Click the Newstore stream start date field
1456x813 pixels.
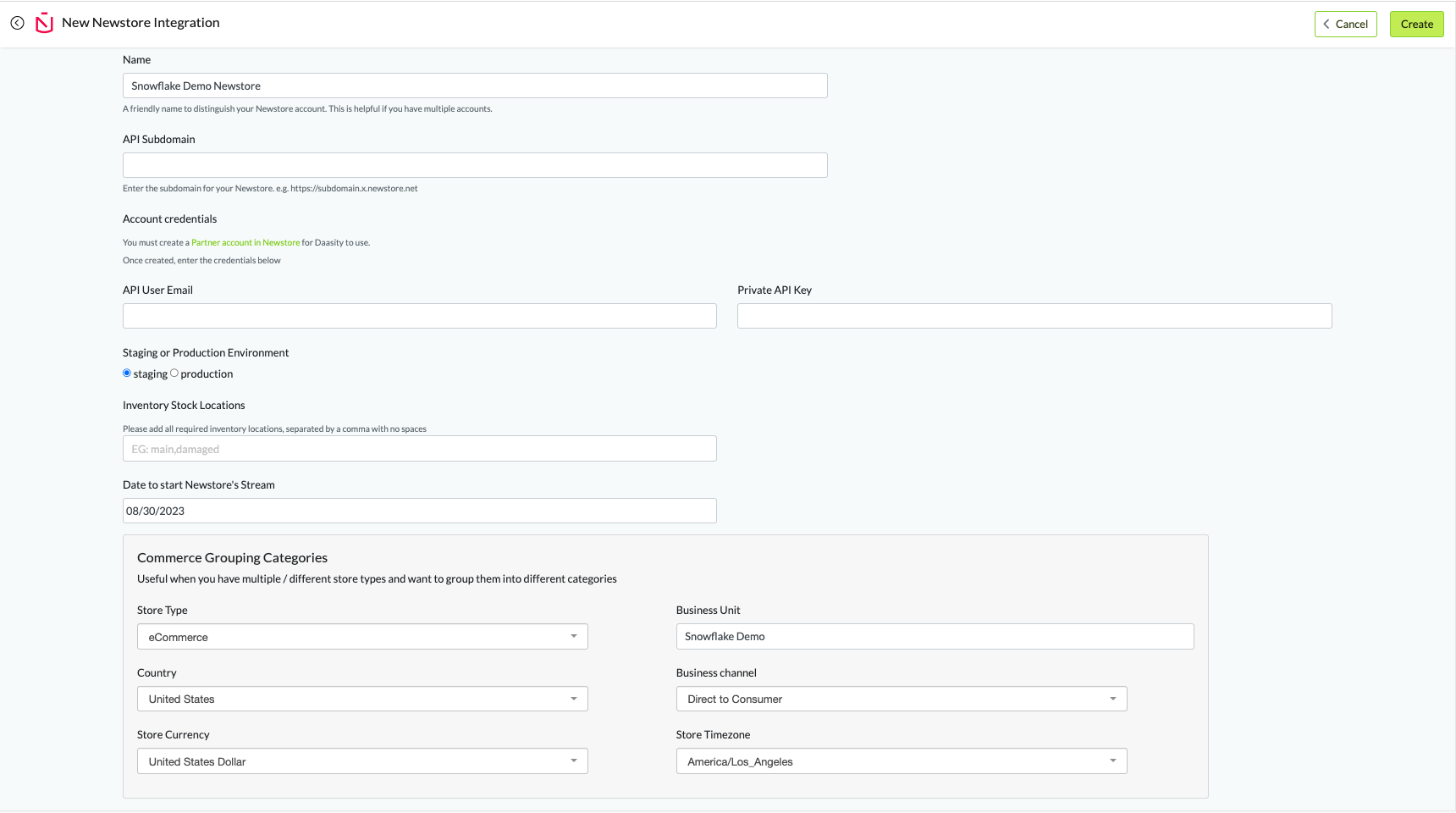419,511
